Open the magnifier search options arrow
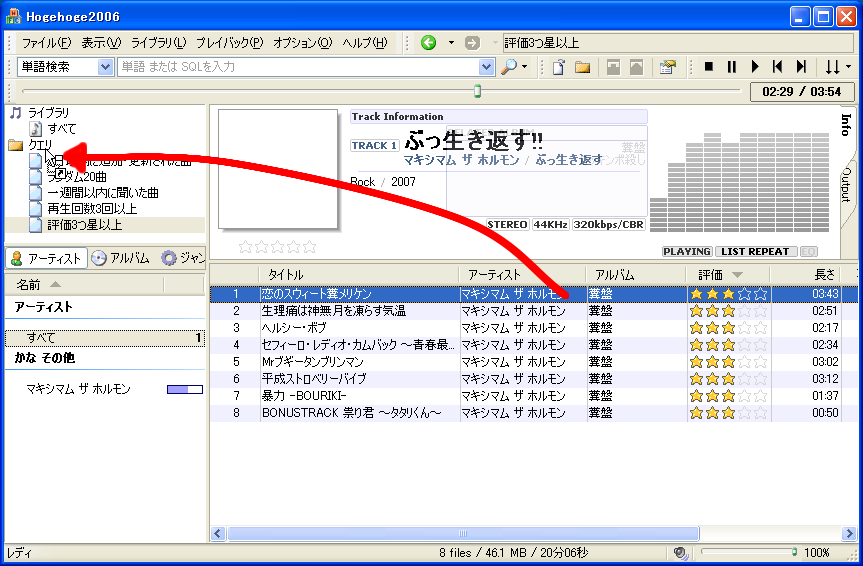 525,67
